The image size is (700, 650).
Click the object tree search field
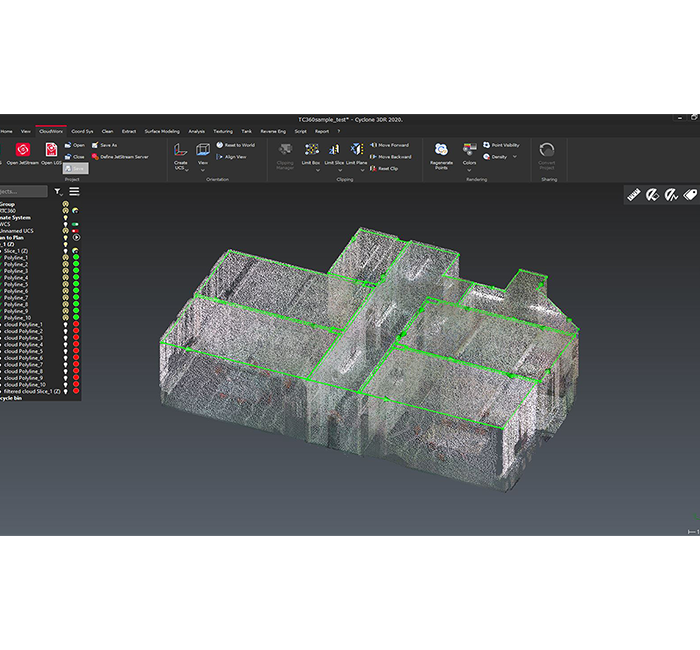point(24,191)
